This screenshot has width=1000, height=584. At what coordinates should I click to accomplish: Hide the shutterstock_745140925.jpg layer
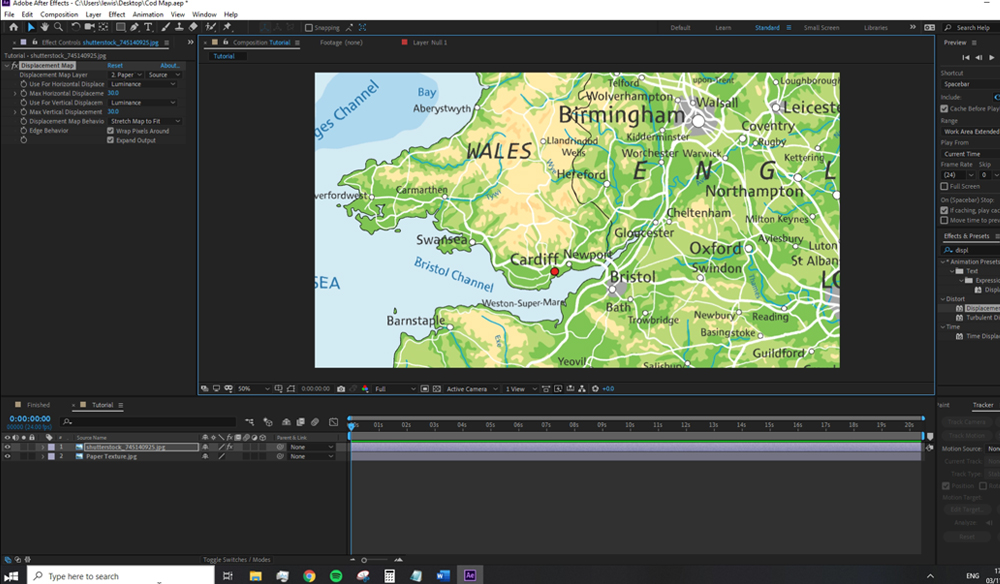point(7,448)
